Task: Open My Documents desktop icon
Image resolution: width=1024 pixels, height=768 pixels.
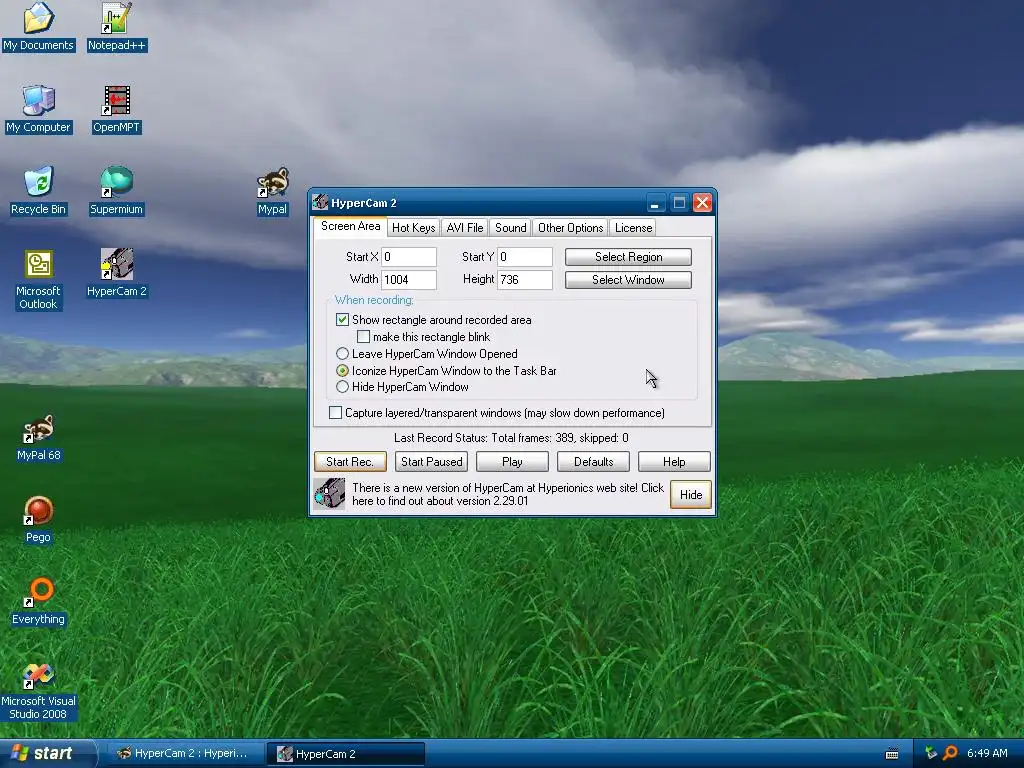Action: pos(38,26)
